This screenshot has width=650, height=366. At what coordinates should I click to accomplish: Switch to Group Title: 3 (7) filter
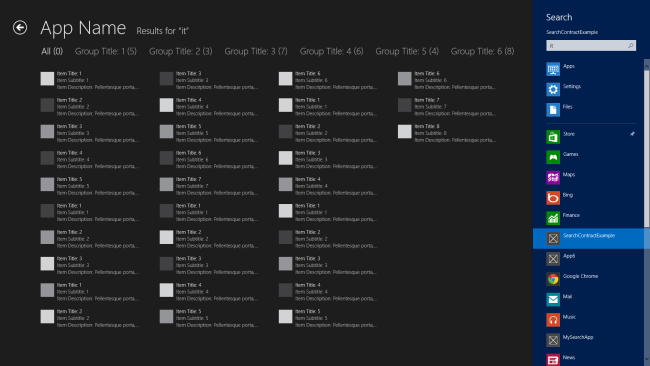256,51
